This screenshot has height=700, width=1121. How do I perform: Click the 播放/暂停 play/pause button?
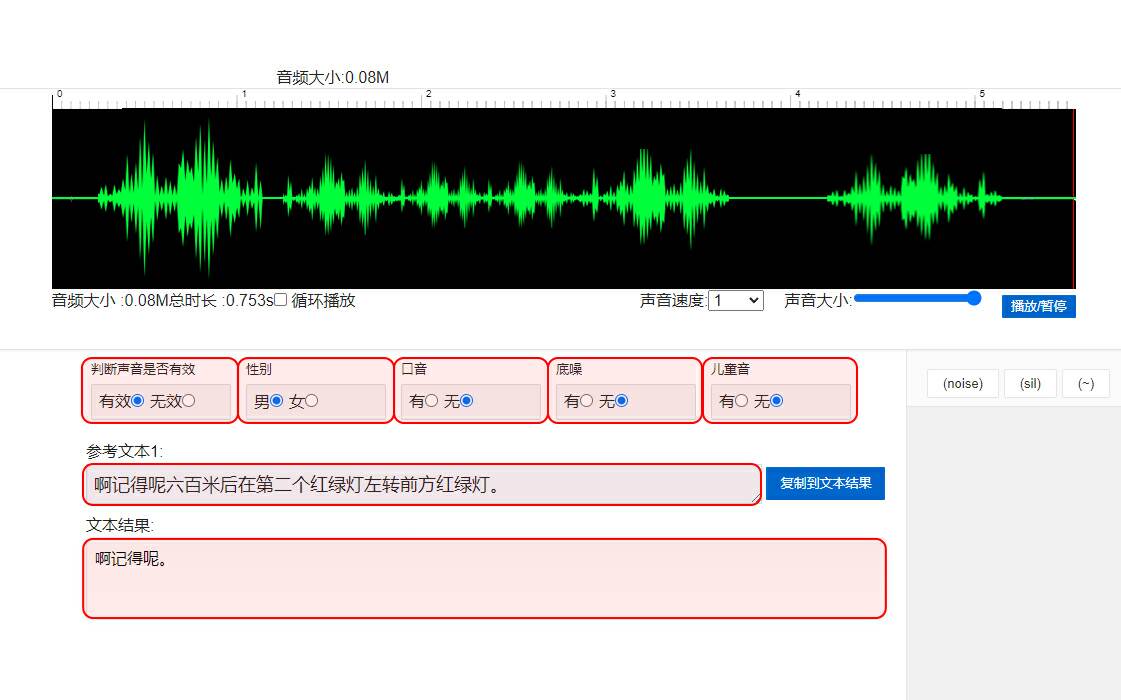(1038, 306)
